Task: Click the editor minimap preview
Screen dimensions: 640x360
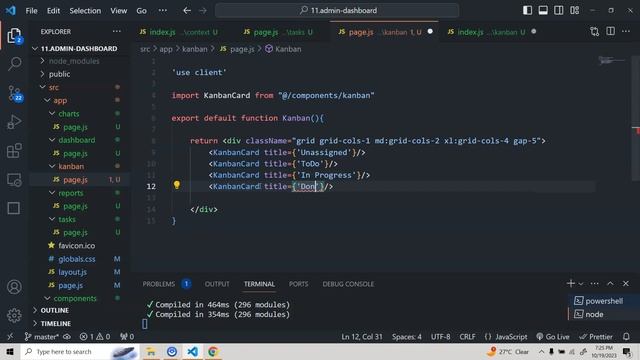Action: pos(611,61)
